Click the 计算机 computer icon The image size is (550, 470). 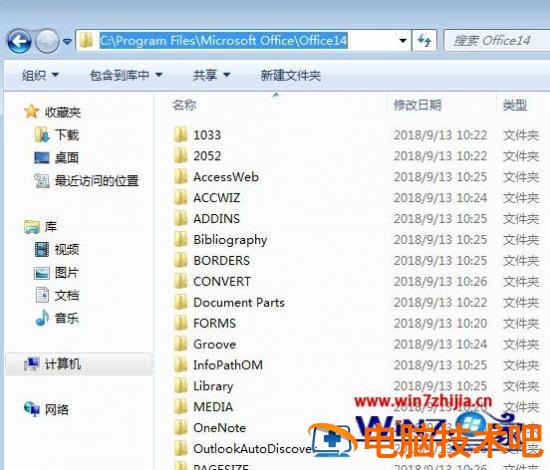tap(32, 364)
